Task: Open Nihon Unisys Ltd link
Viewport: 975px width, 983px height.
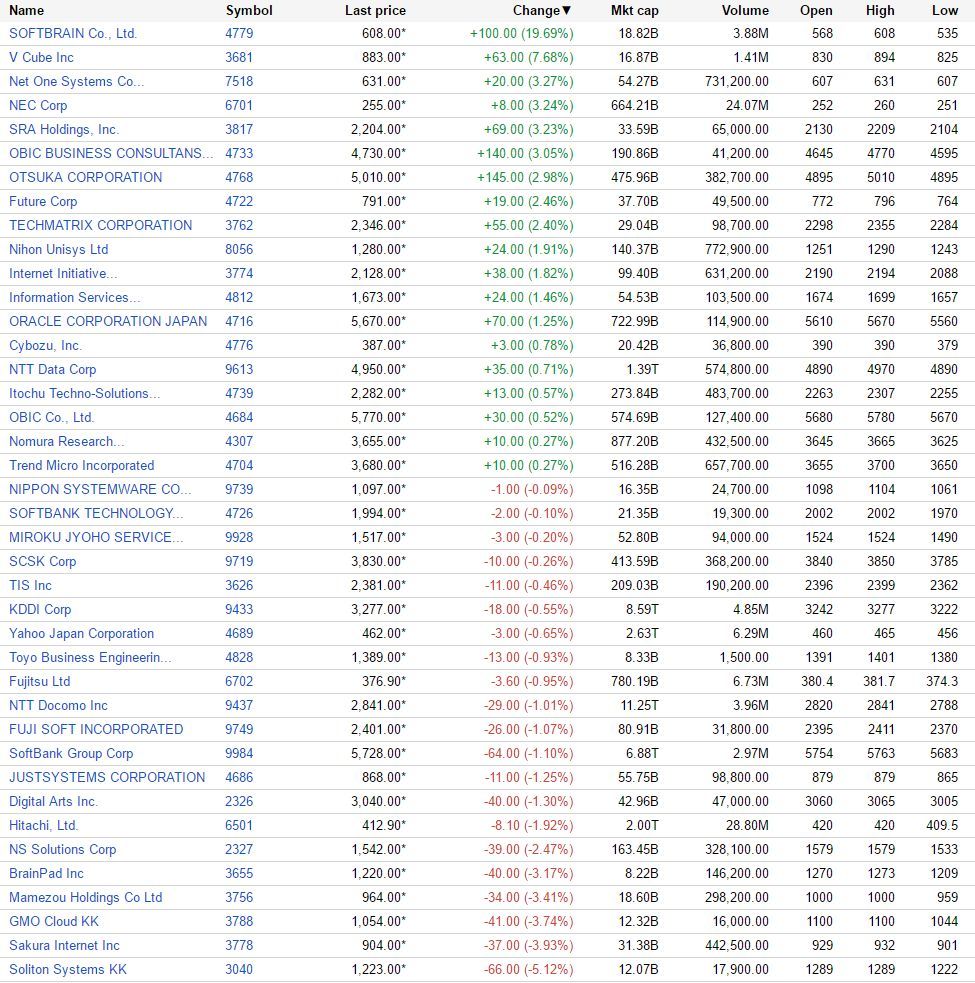Action: coord(58,250)
